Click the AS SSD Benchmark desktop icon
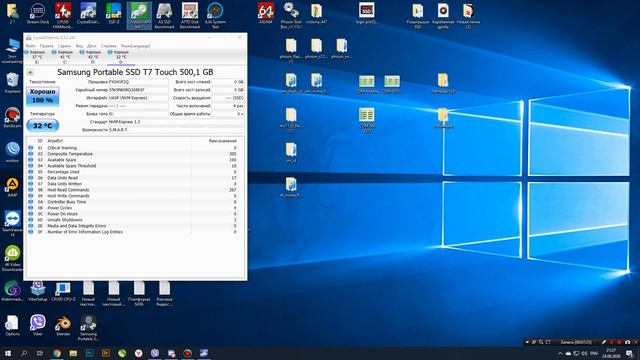This screenshot has height=360, width=640. coord(164,15)
